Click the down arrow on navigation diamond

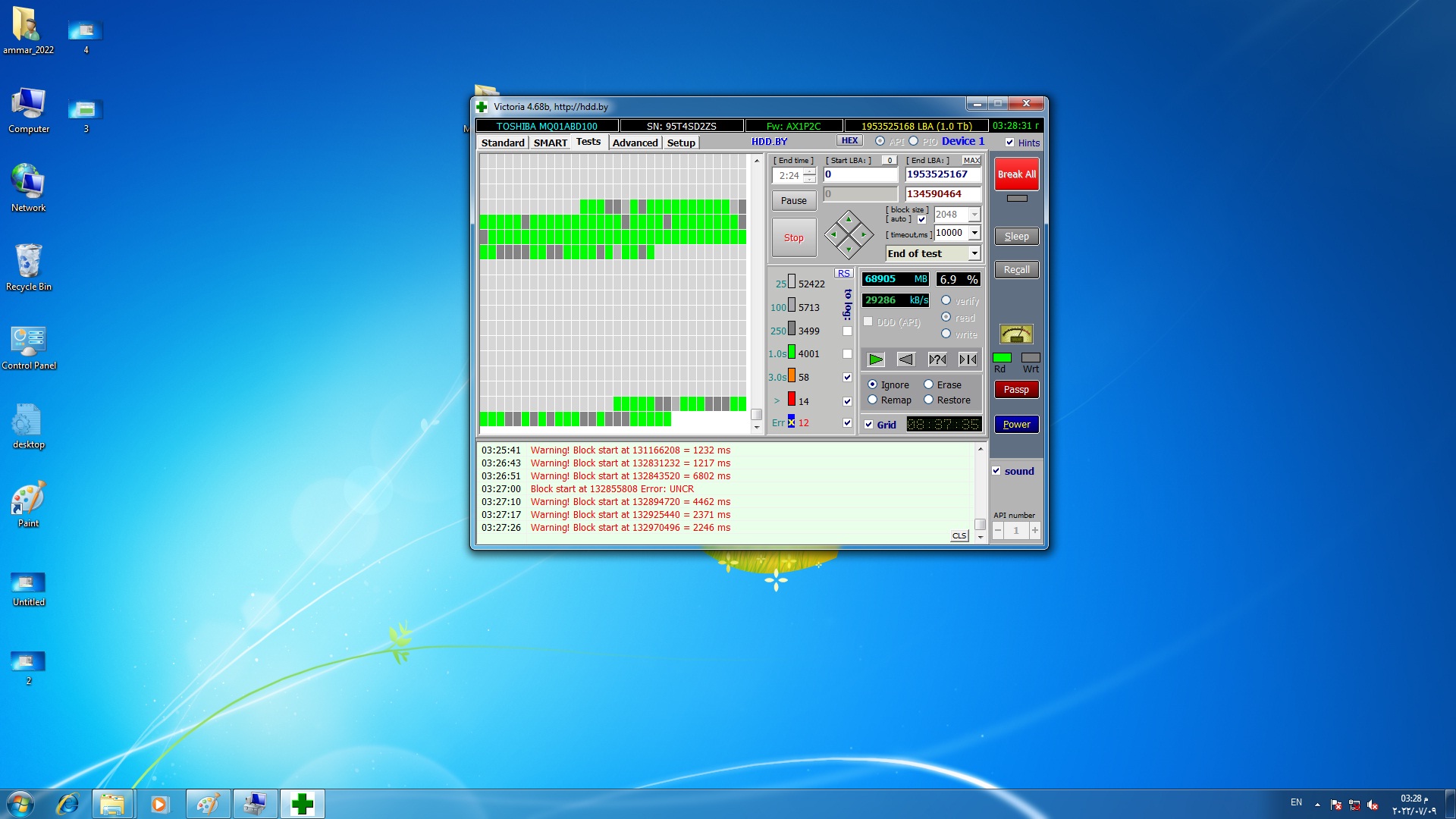(849, 249)
